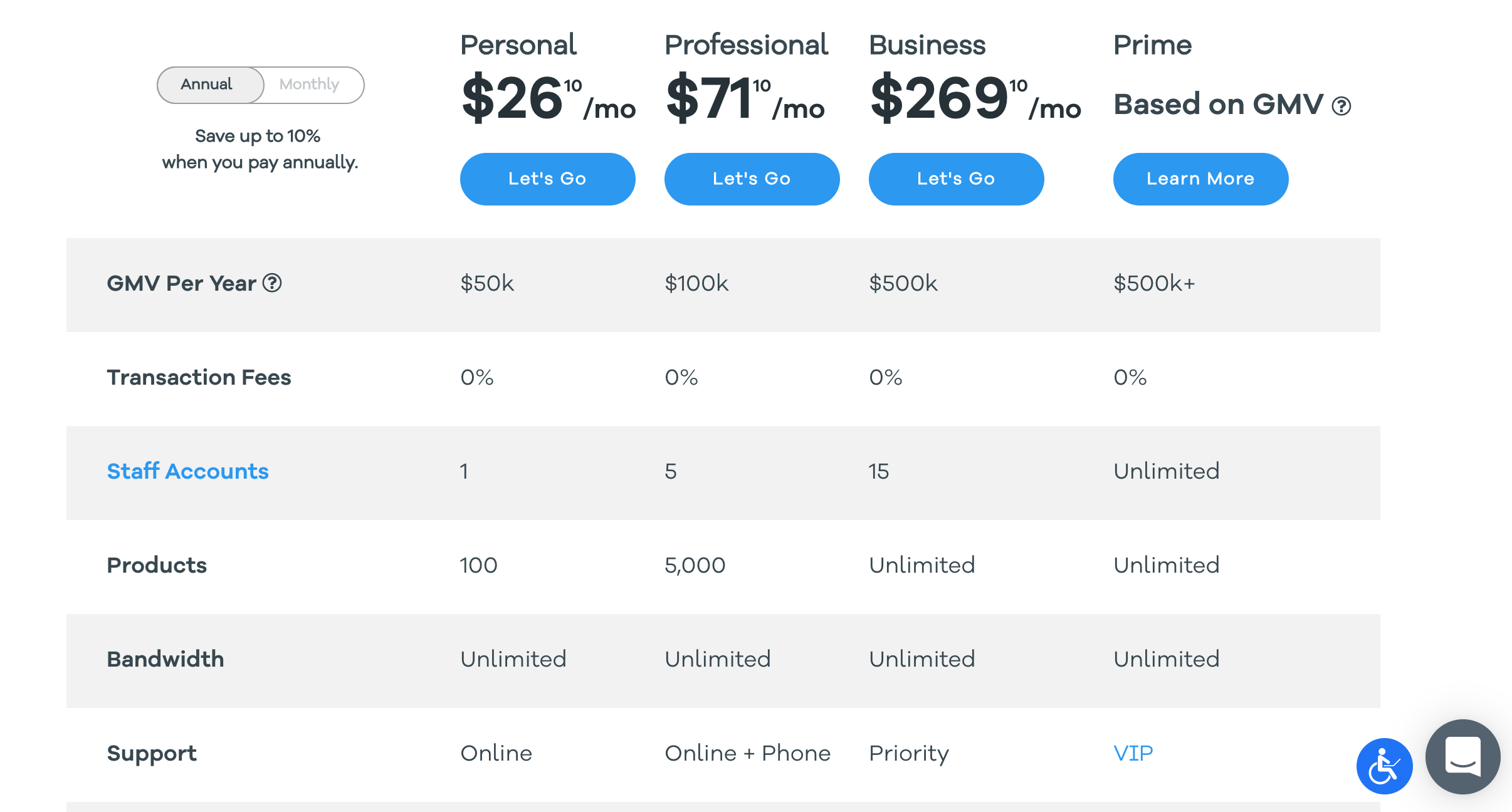This screenshot has height=812, width=1512.
Task: Click the accessibility wheelchair icon
Action: coord(1384,766)
